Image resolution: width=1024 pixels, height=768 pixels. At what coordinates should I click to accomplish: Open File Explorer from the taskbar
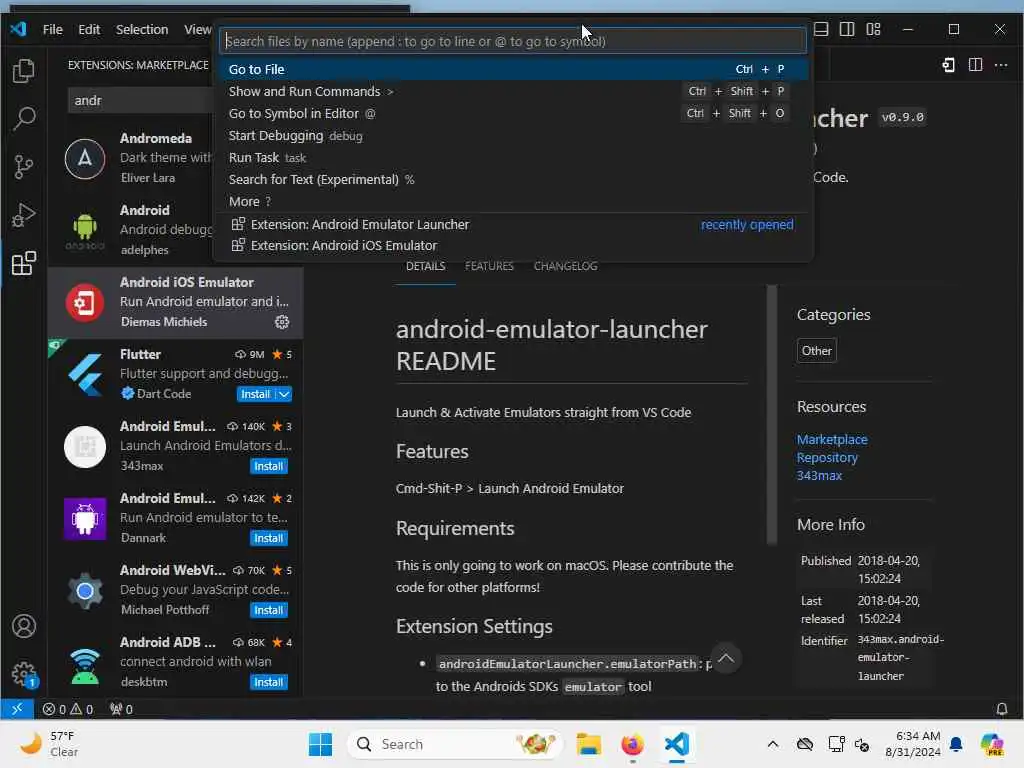588,744
